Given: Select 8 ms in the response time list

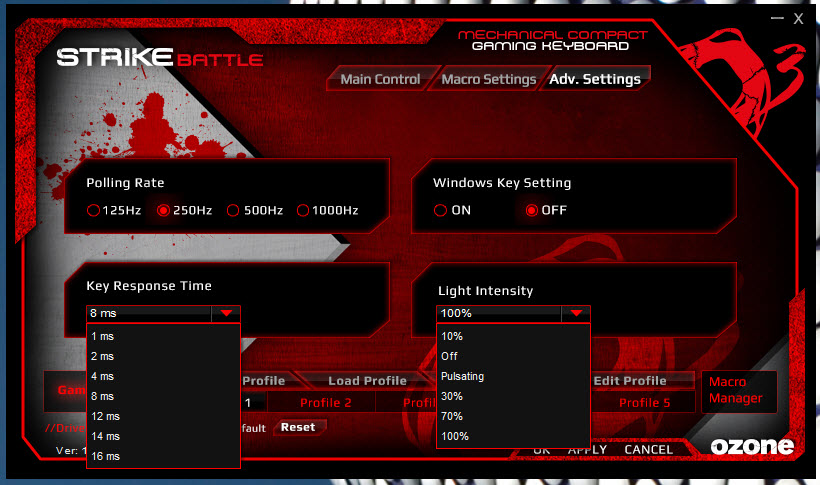Looking at the screenshot, I should click(x=163, y=396).
